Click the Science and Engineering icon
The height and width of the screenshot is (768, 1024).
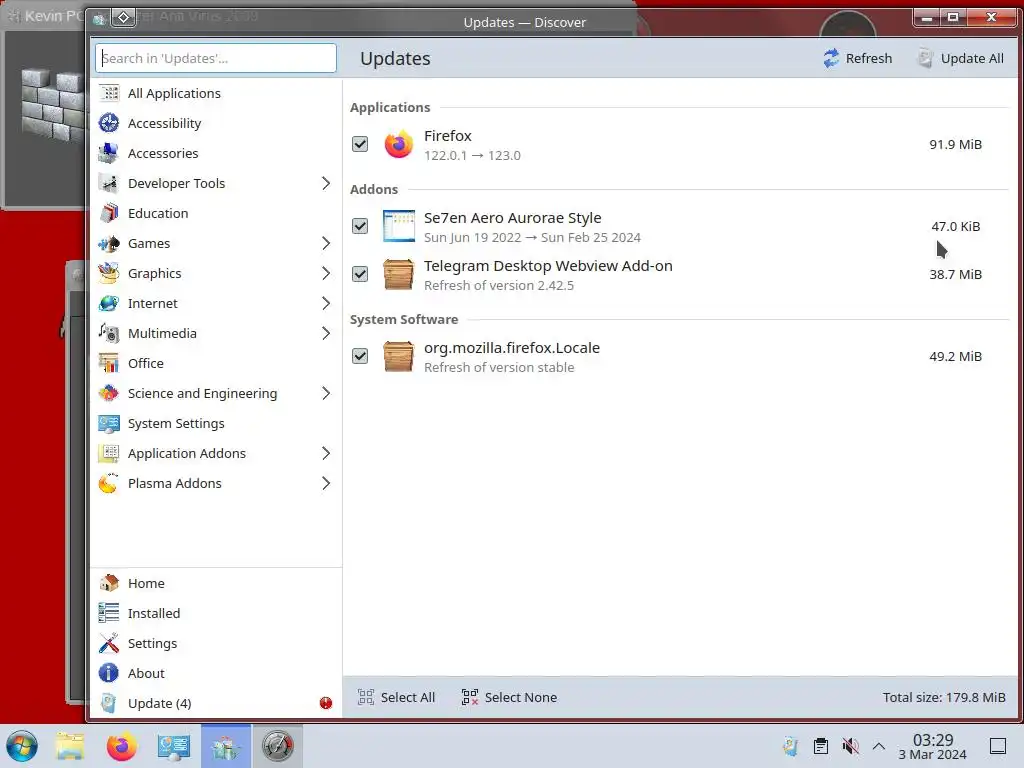pos(109,394)
